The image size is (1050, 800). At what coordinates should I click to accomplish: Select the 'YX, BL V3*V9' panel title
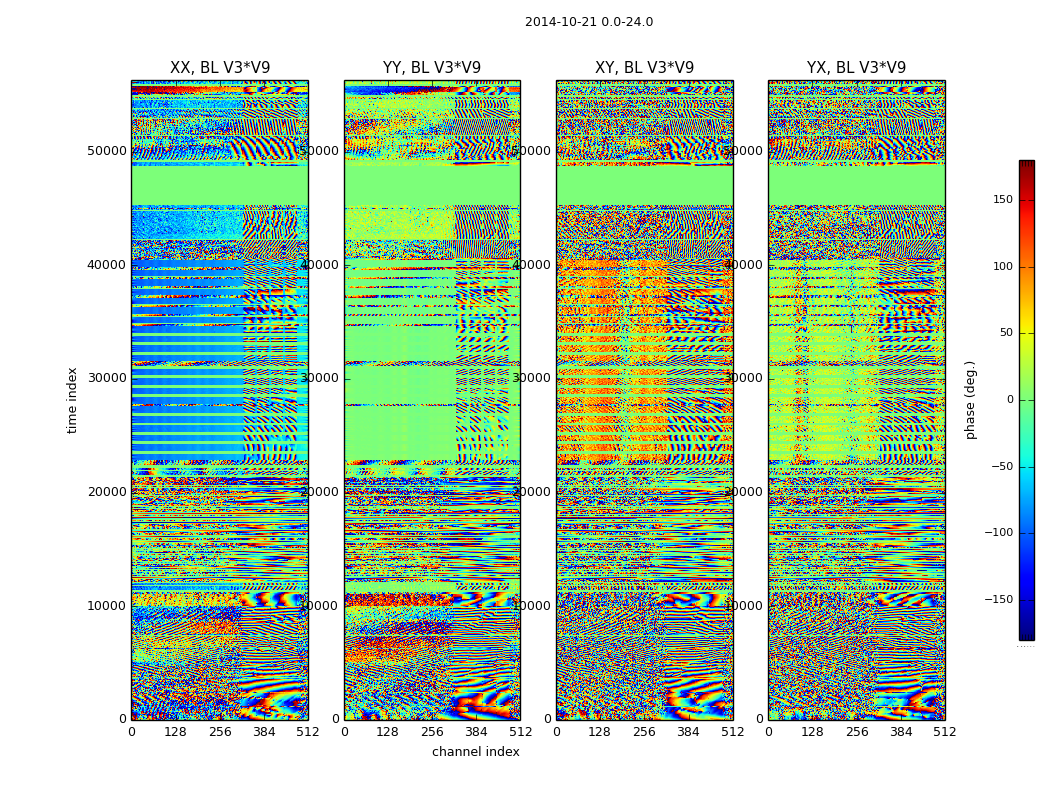(856, 68)
